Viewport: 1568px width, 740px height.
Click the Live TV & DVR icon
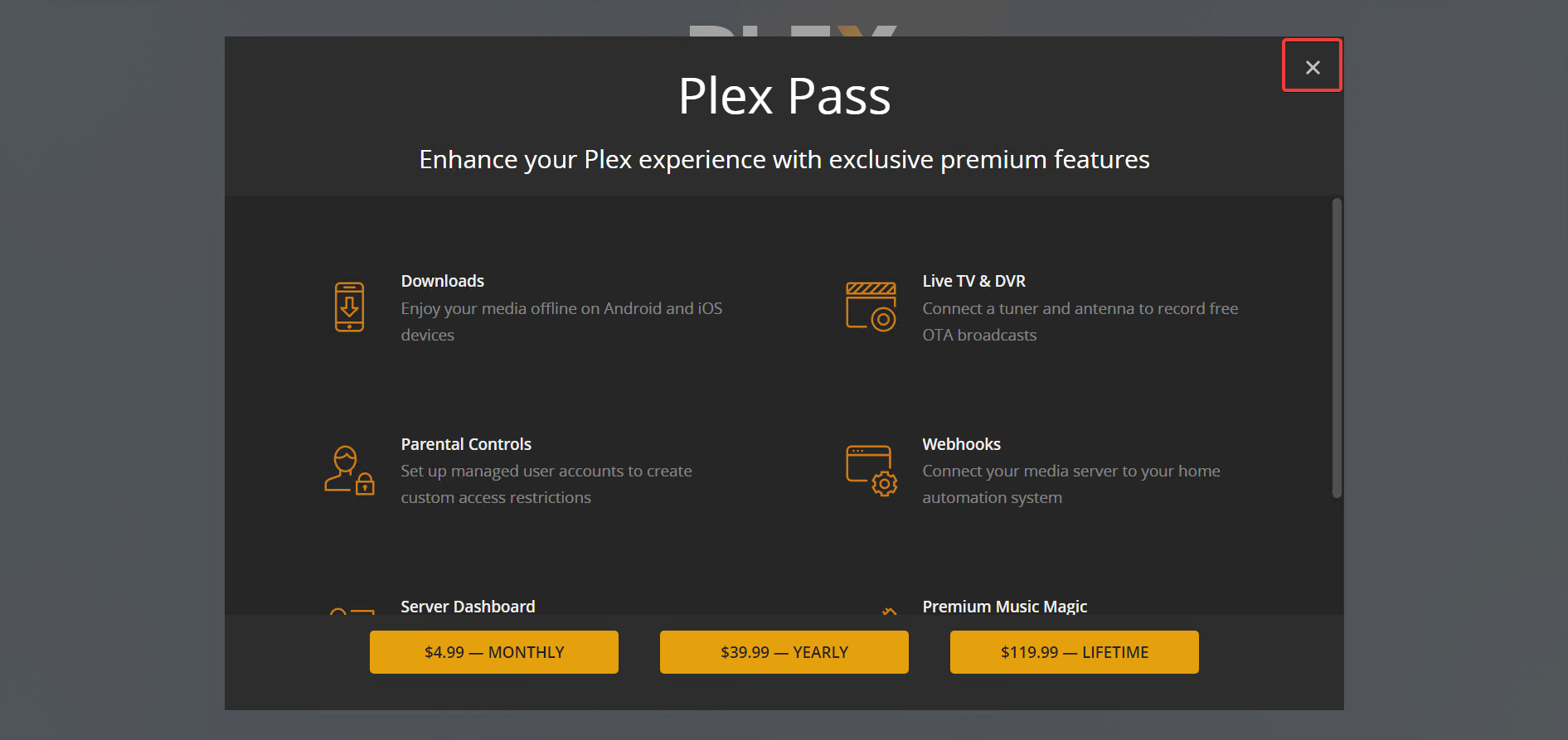[871, 307]
